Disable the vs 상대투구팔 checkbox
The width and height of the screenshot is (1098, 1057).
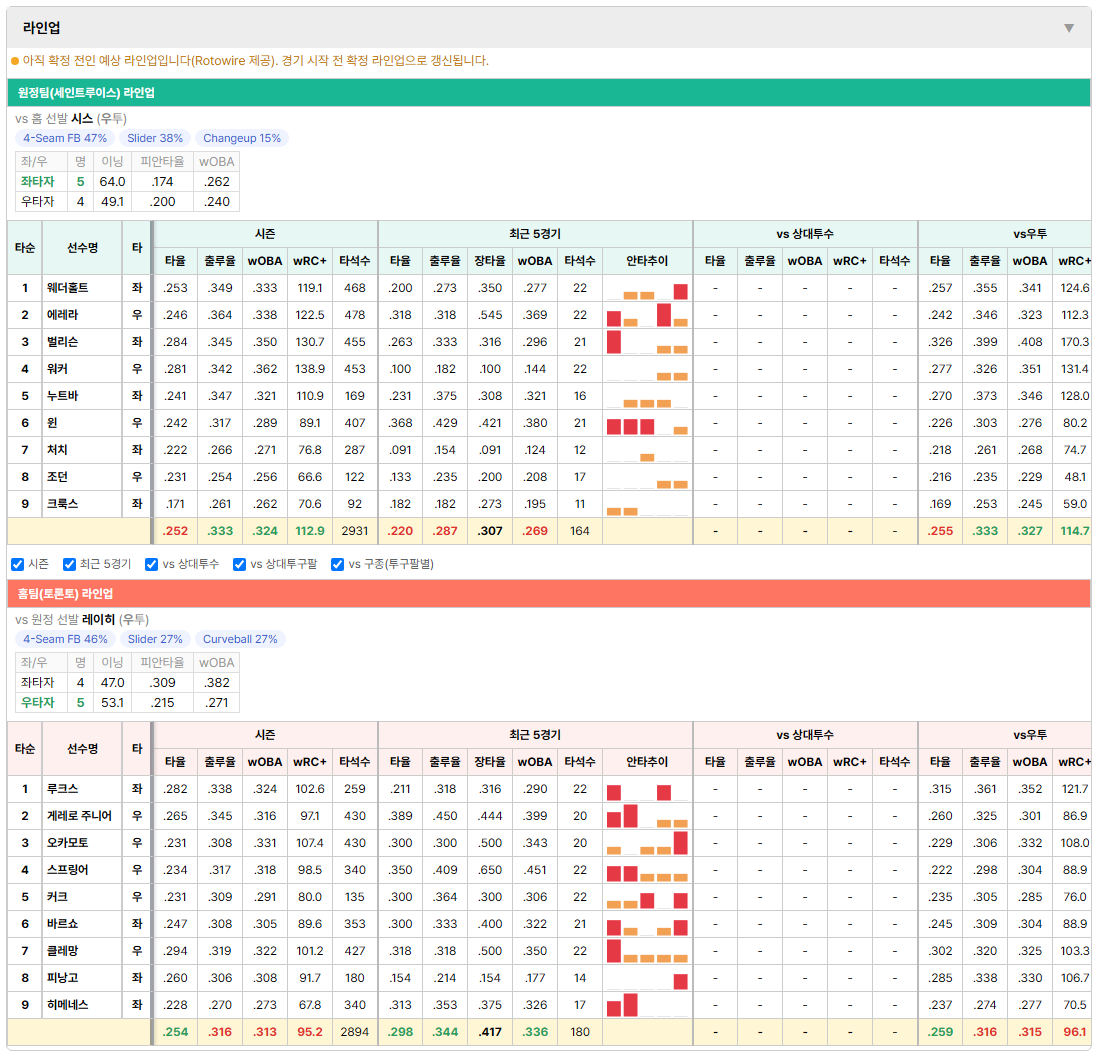239,565
